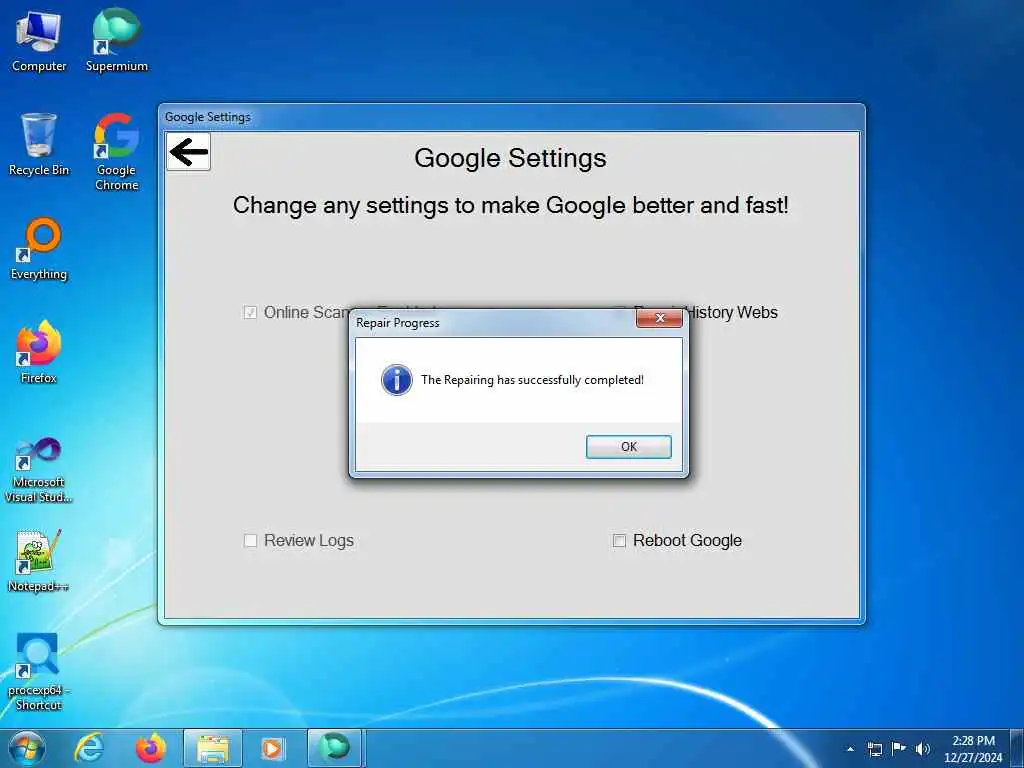The image size is (1024, 768).
Task: Click OK in the Repair Progress dialog
Action: pyautogui.click(x=628, y=447)
